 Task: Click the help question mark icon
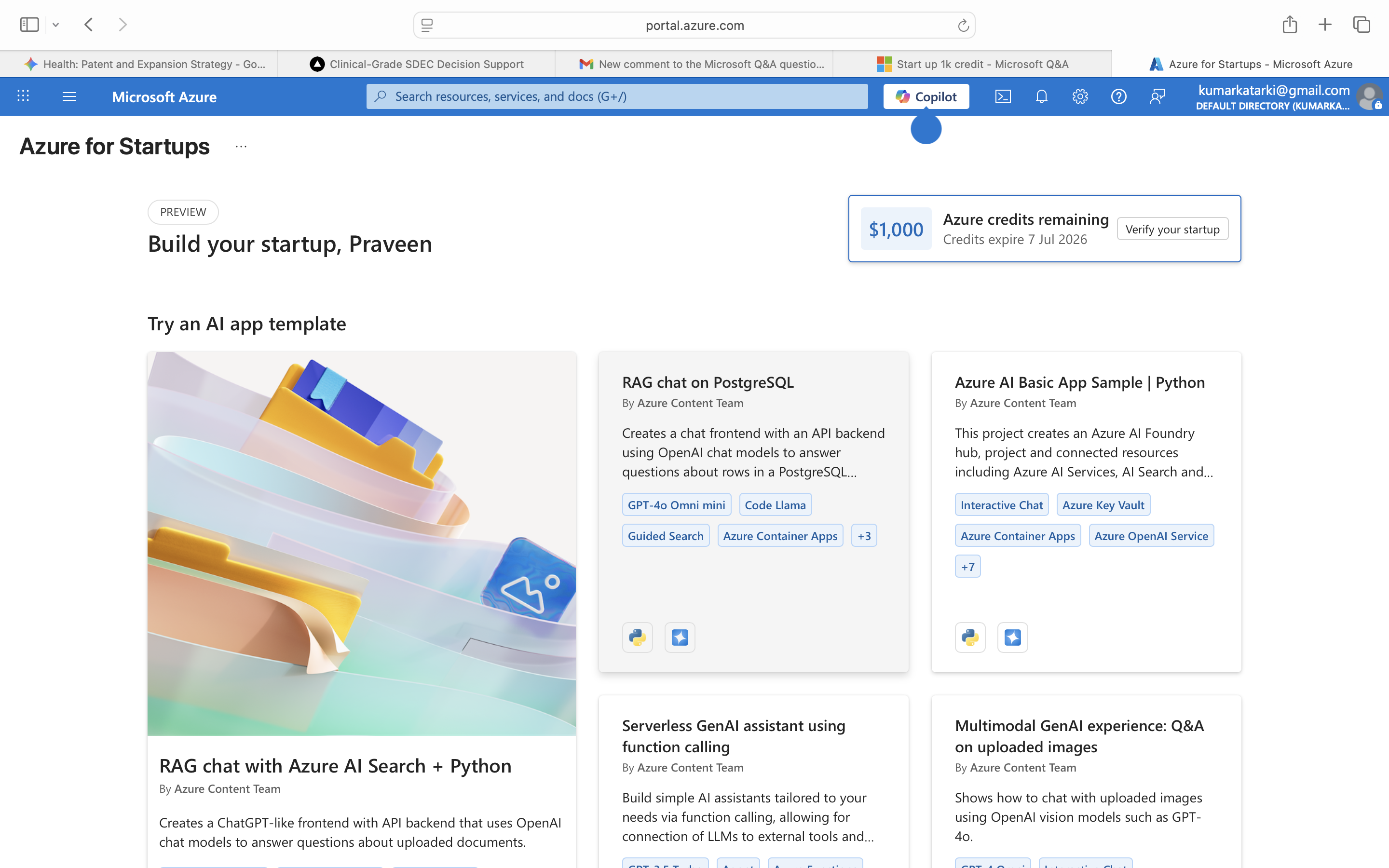1118,96
